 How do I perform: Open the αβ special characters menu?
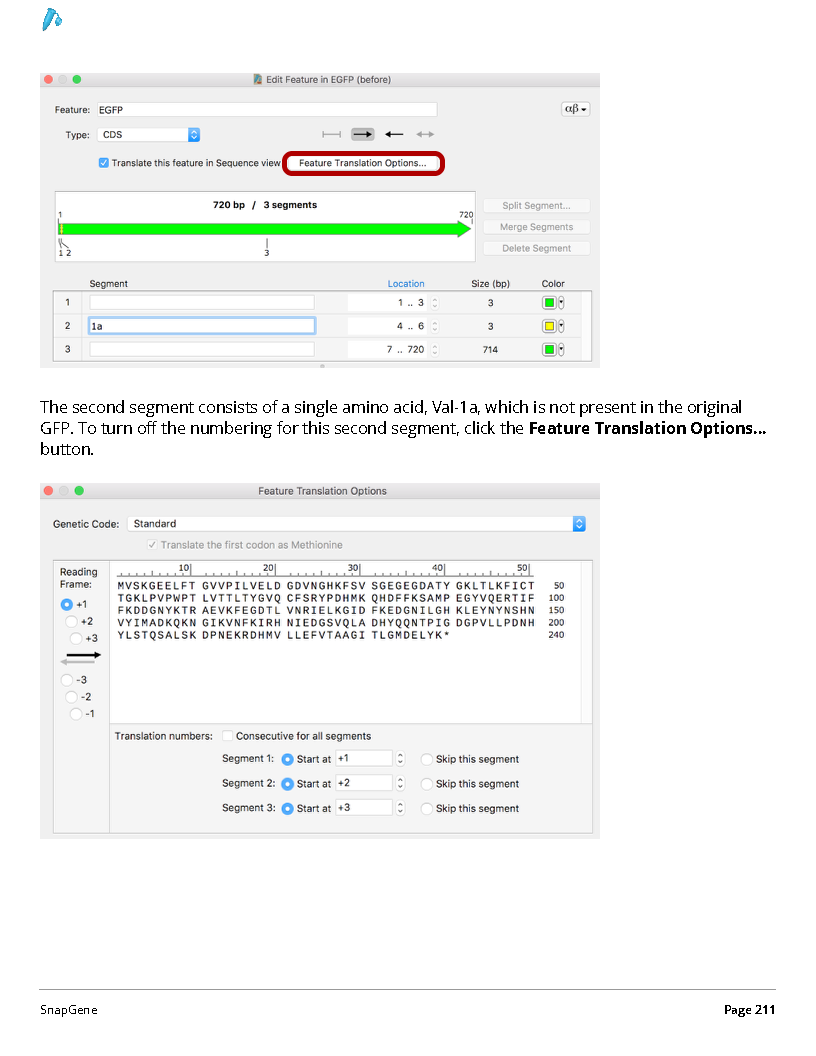point(575,109)
